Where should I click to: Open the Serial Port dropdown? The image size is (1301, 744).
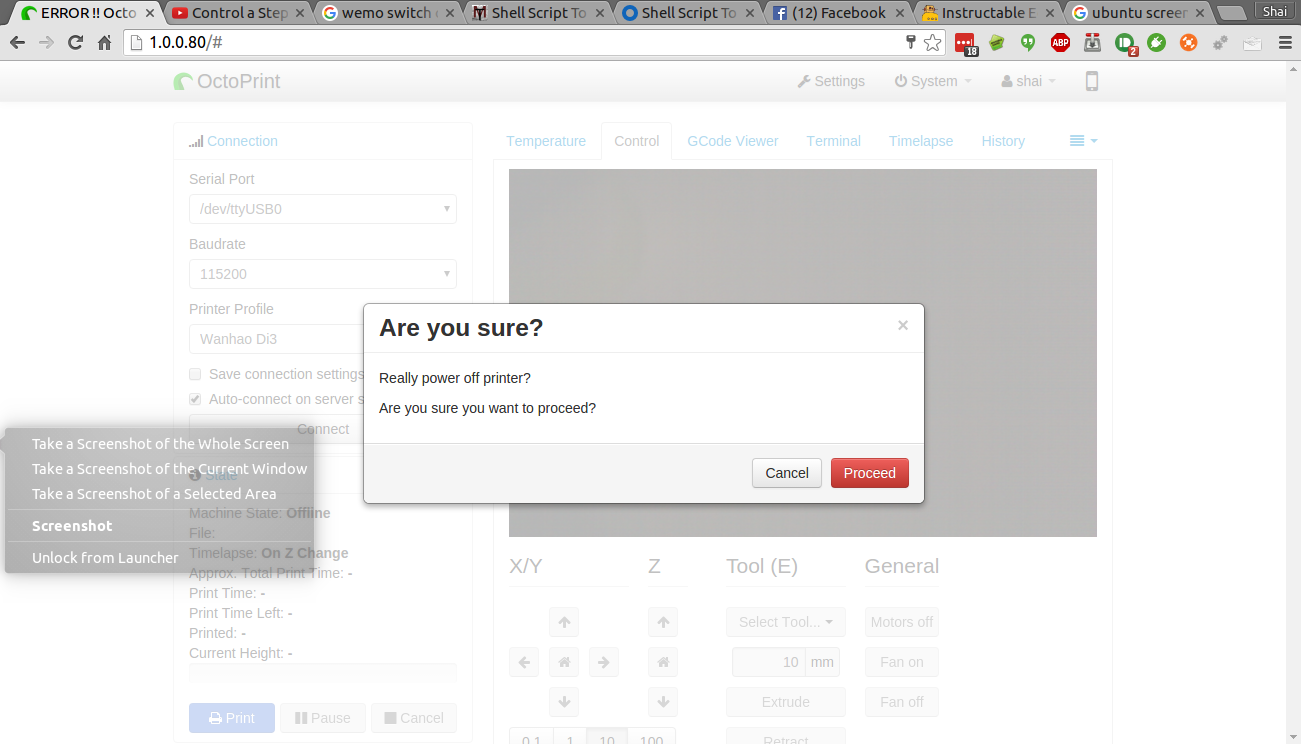click(323, 209)
